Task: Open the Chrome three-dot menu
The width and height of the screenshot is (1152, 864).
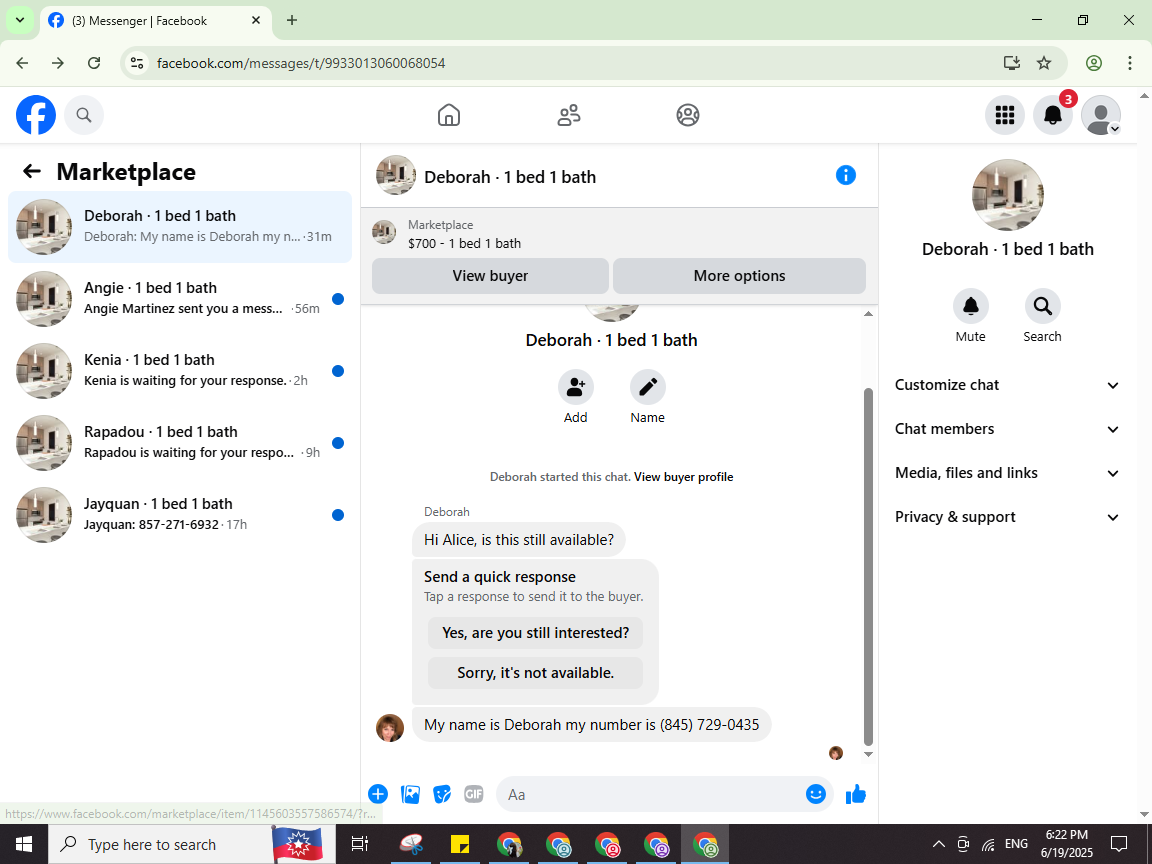Action: (1130, 63)
